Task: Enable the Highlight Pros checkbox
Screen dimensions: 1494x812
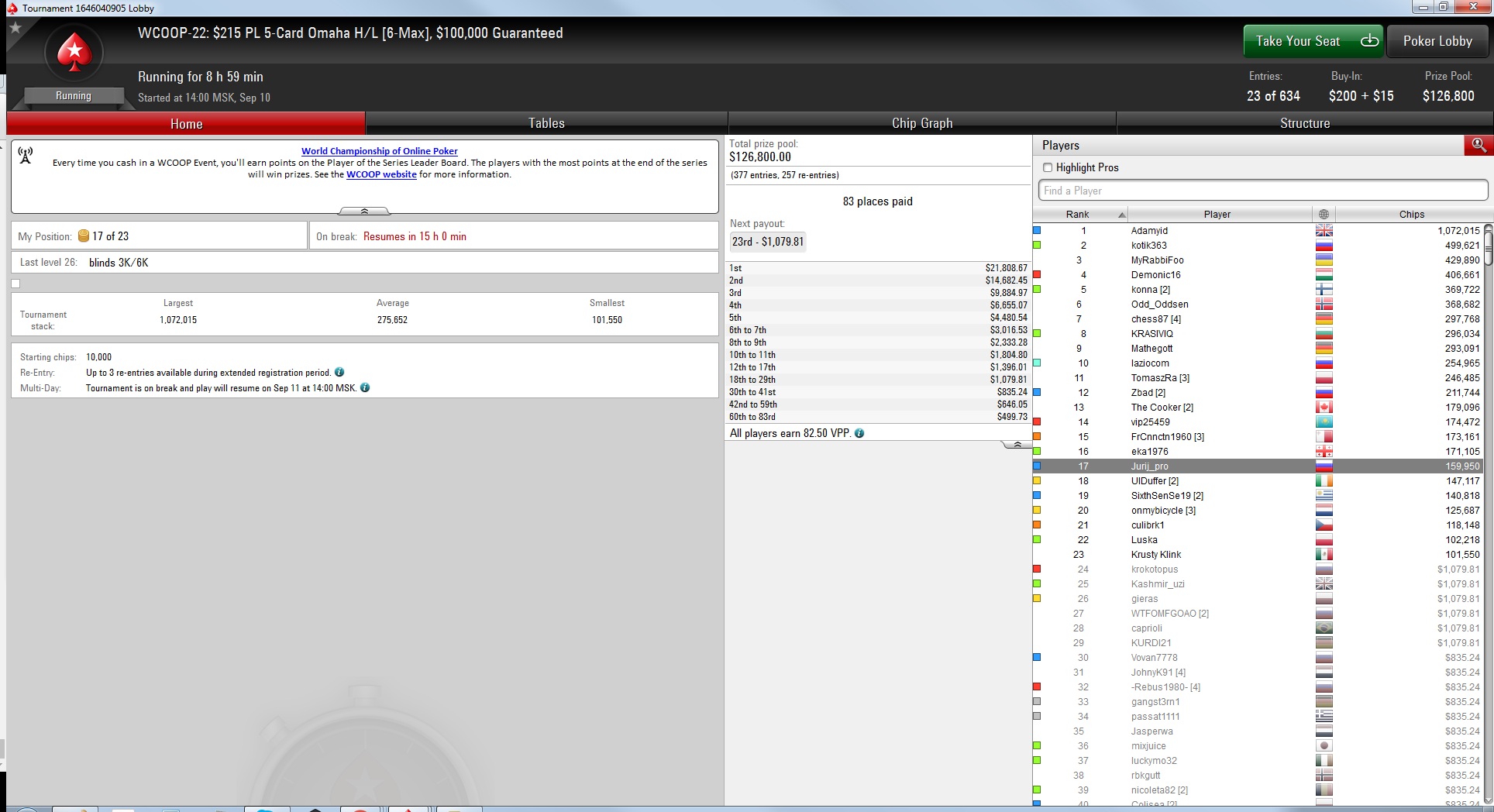Action: [x=1048, y=167]
